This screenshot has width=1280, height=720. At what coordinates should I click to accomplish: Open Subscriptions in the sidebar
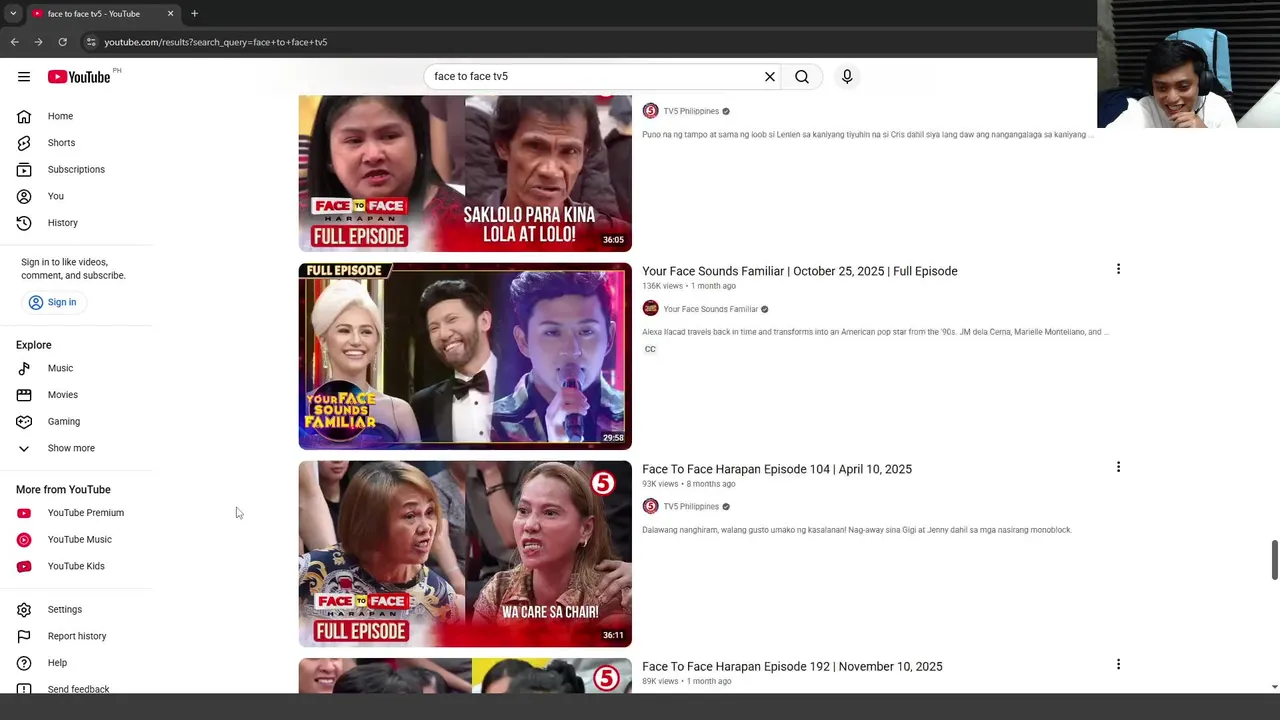click(x=76, y=170)
